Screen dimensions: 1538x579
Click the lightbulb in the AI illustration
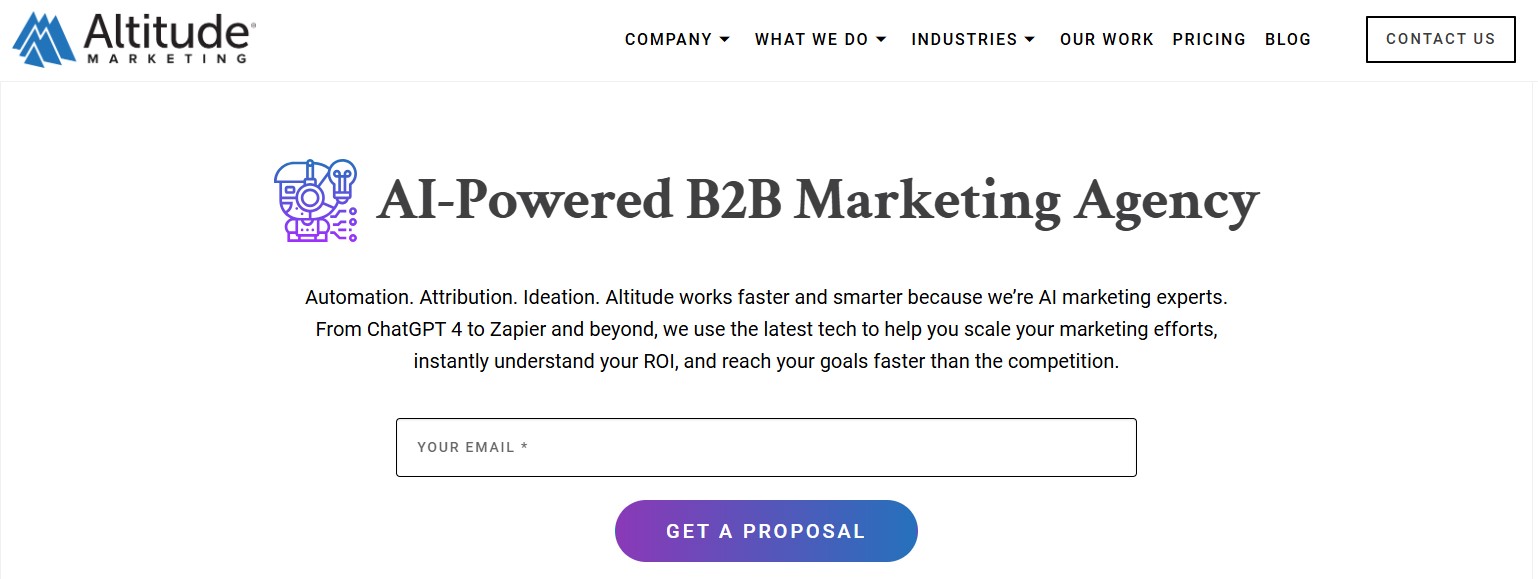click(343, 179)
